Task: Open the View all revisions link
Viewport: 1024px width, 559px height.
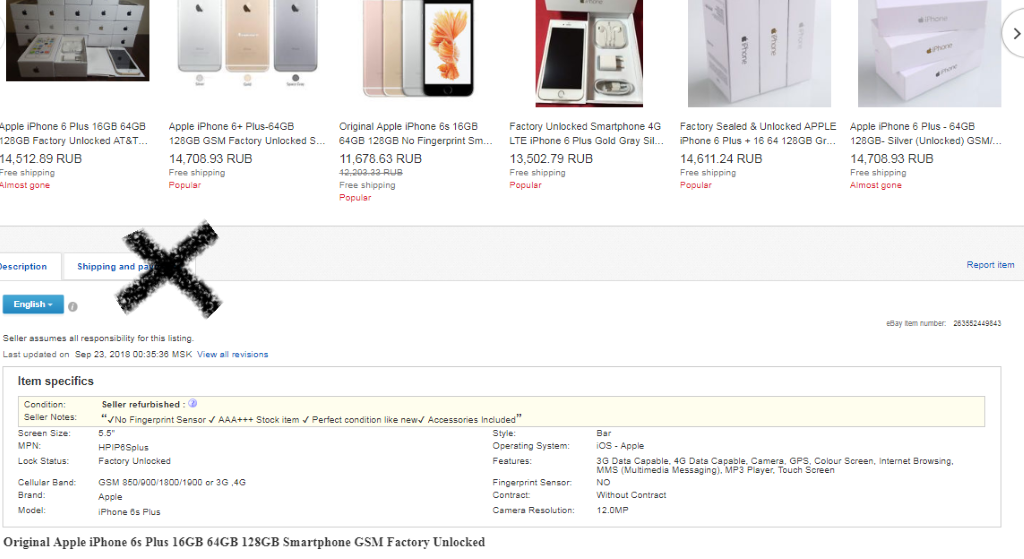Action: coord(232,354)
